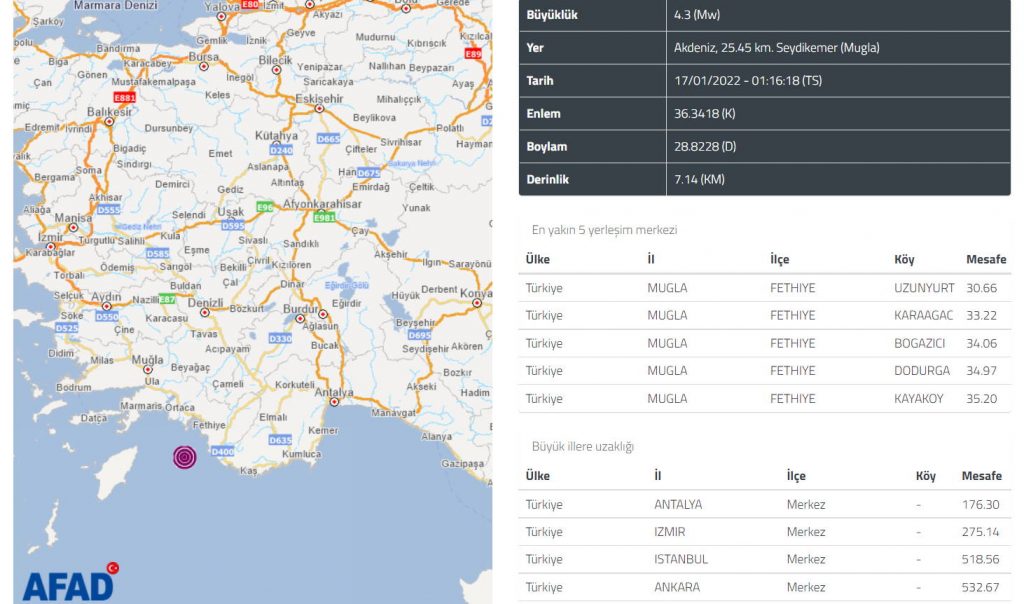
Task: Click ISTANBUL in the major cities table
Action: point(680,559)
